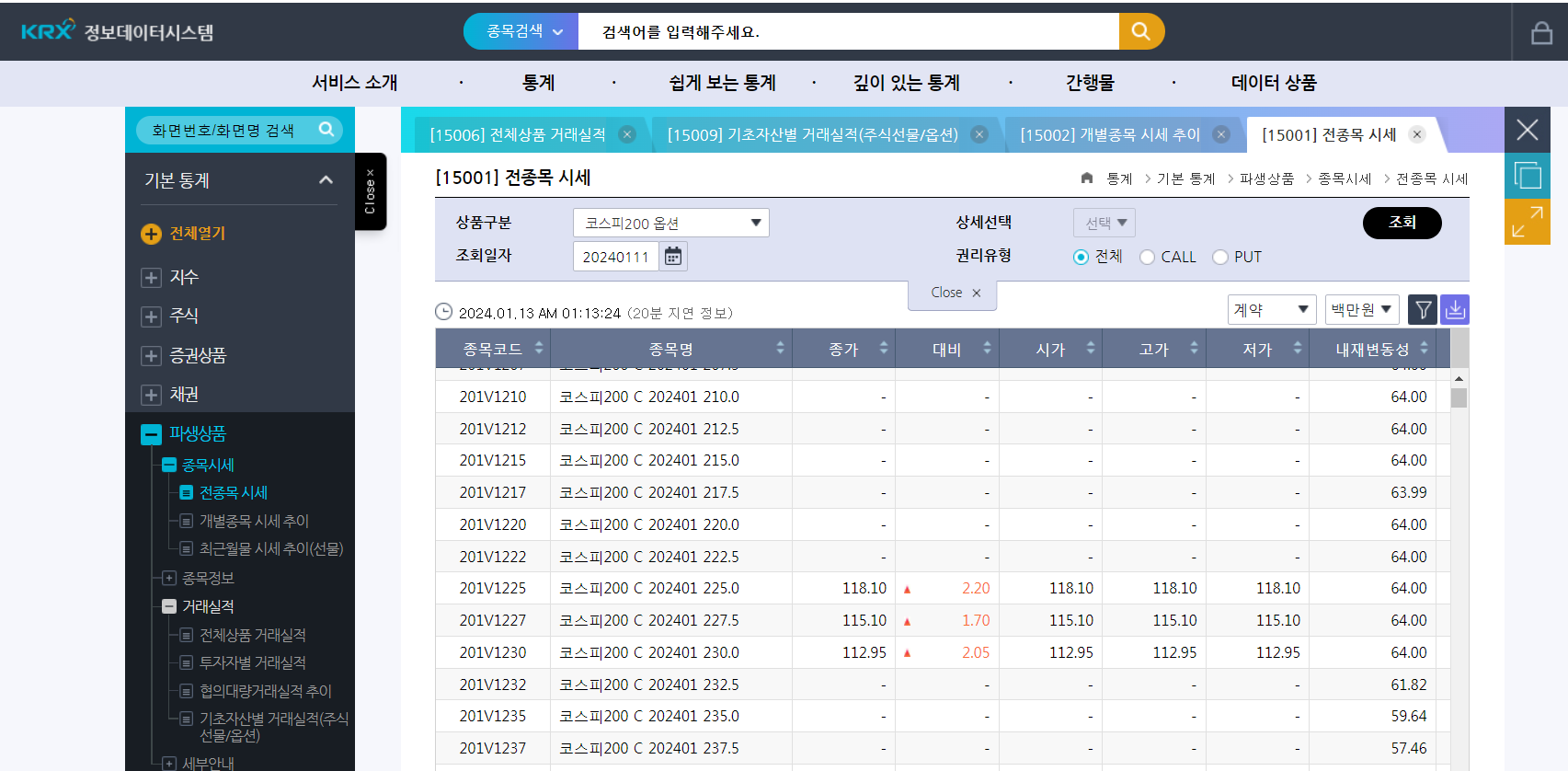The width and height of the screenshot is (1568, 771).
Task: Click the sidebar screen search magnifier icon
Action: click(x=326, y=130)
